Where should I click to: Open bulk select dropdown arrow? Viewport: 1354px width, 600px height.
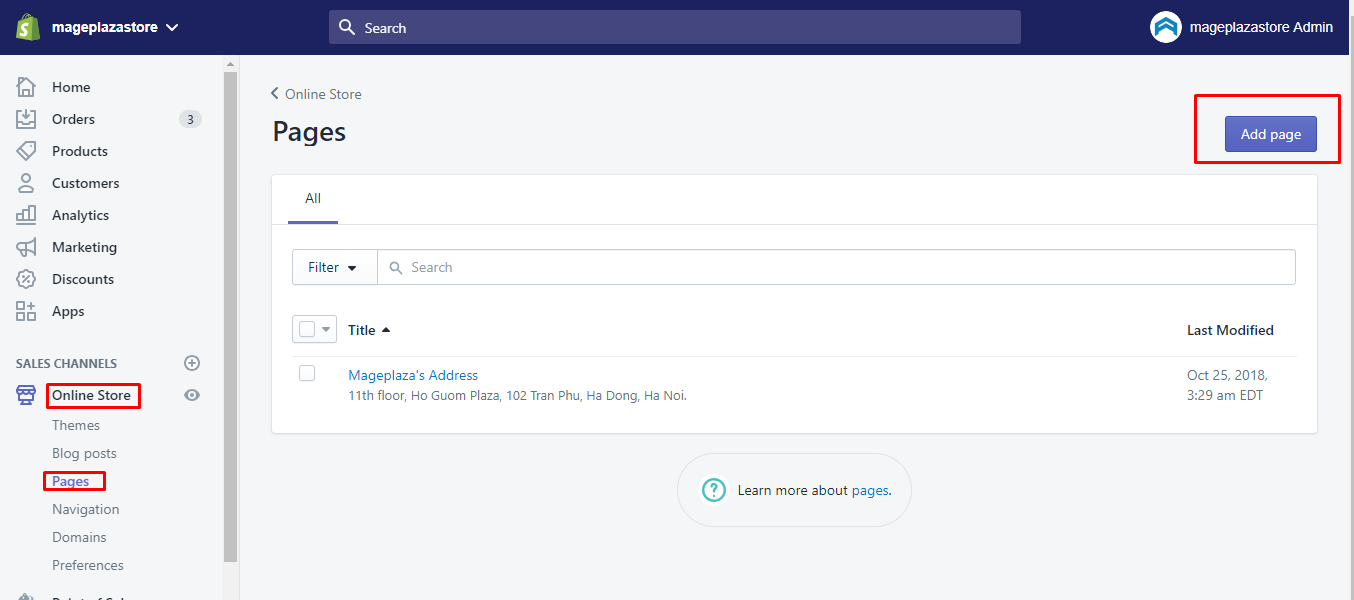(326, 329)
